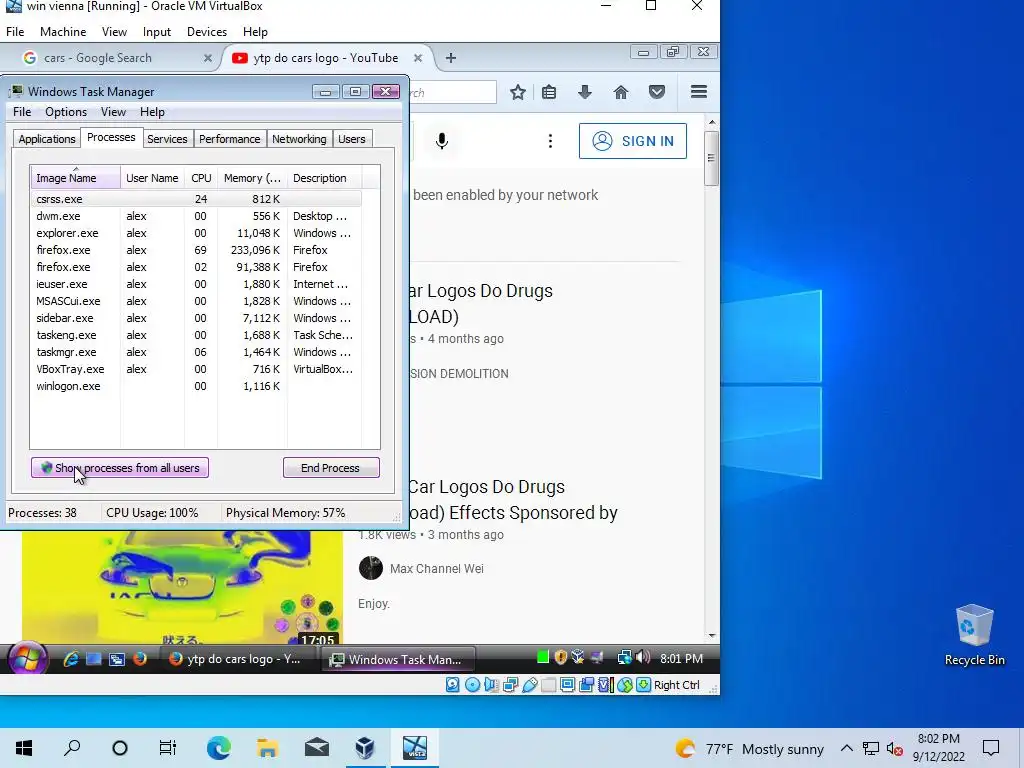
Task: Open Mail app on Windows taskbar
Action: click(317, 748)
